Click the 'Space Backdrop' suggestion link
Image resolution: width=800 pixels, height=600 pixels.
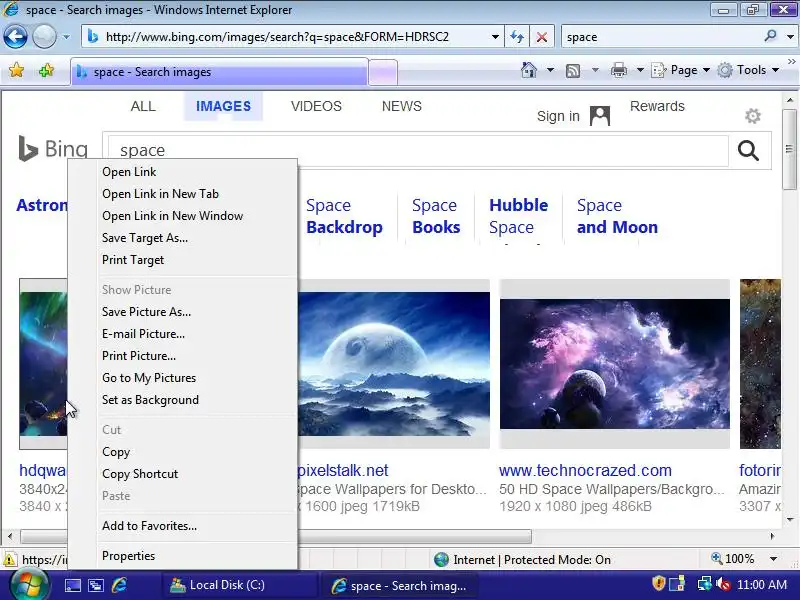(x=344, y=216)
